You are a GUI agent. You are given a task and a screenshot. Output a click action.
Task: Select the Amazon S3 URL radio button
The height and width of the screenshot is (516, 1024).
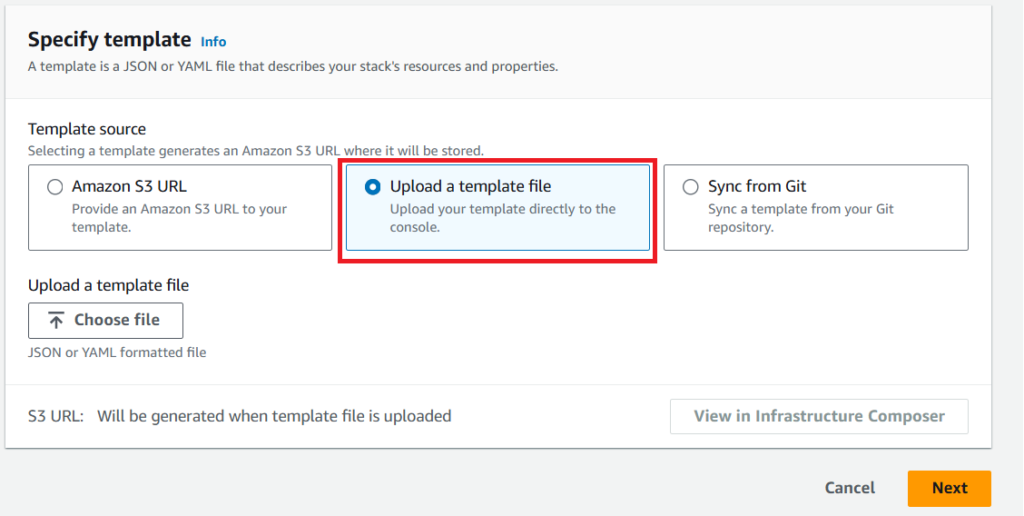click(x=54, y=187)
